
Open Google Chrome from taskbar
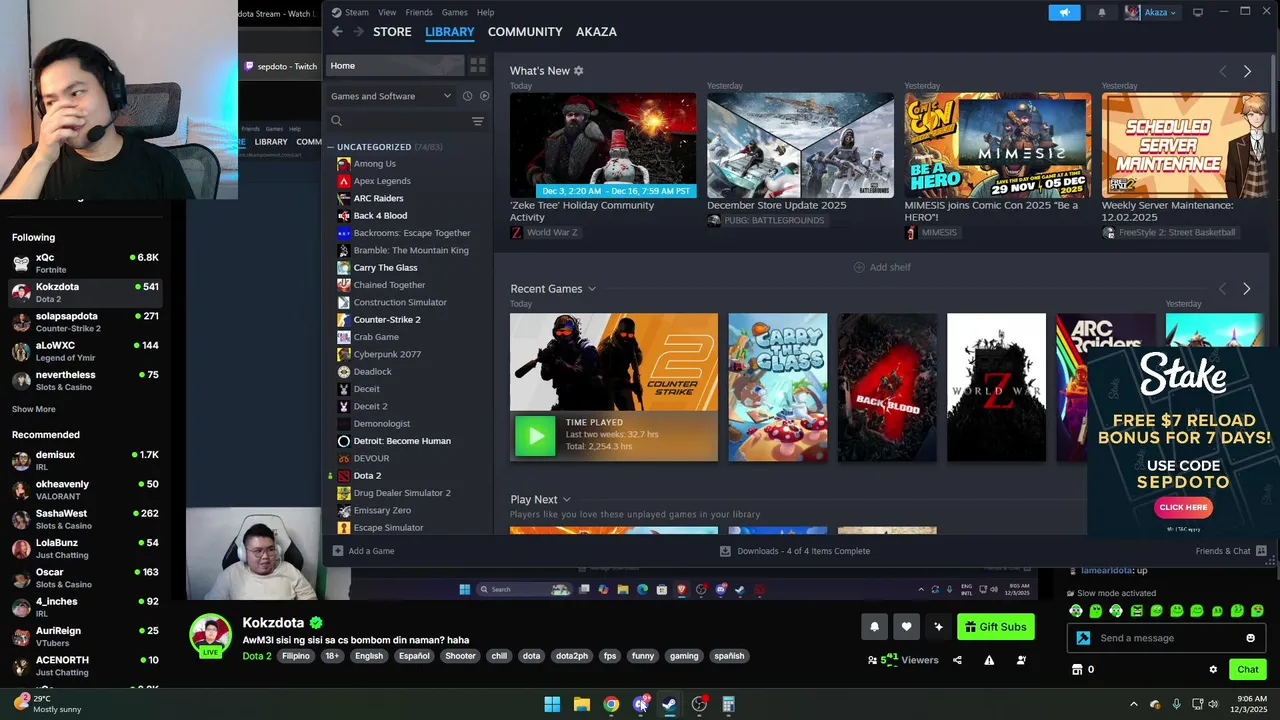click(611, 705)
